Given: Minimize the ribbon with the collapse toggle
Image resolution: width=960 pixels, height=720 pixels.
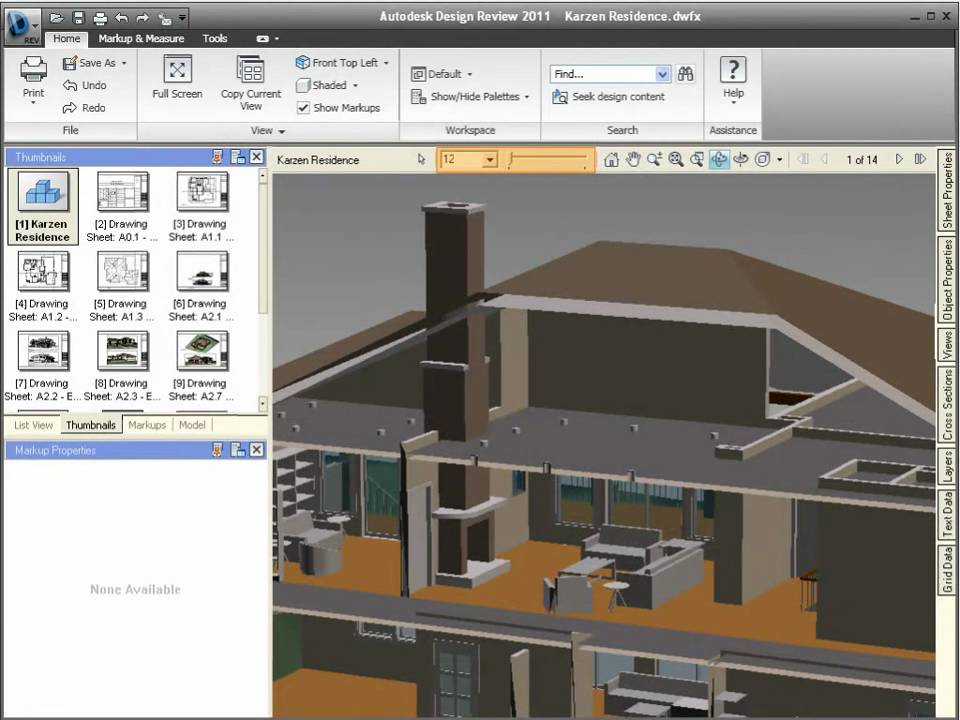Looking at the screenshot, I should 263,39.
